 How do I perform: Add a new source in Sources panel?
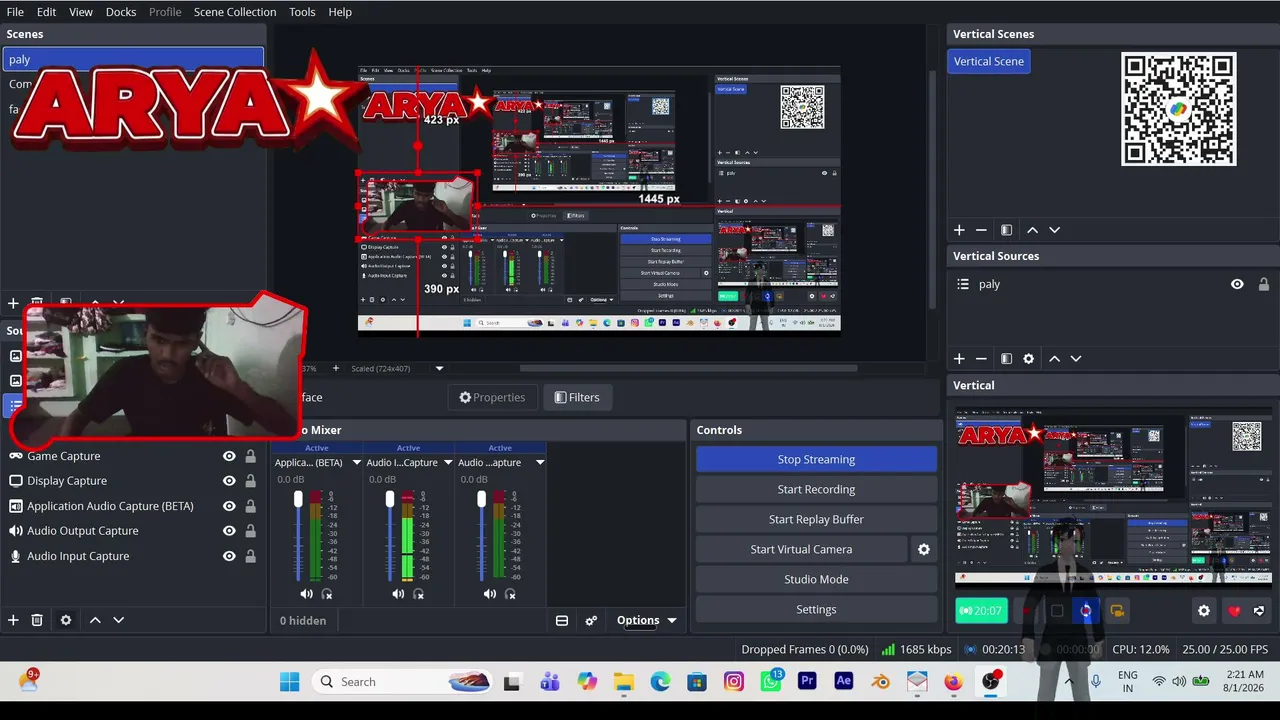point(13,620)
